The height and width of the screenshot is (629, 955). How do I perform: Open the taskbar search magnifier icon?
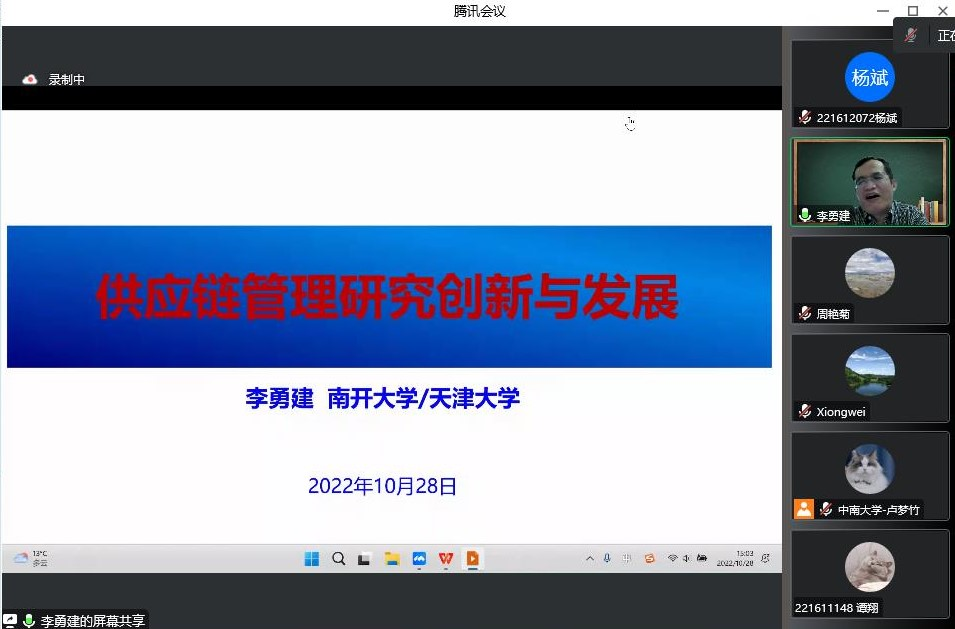339,559
